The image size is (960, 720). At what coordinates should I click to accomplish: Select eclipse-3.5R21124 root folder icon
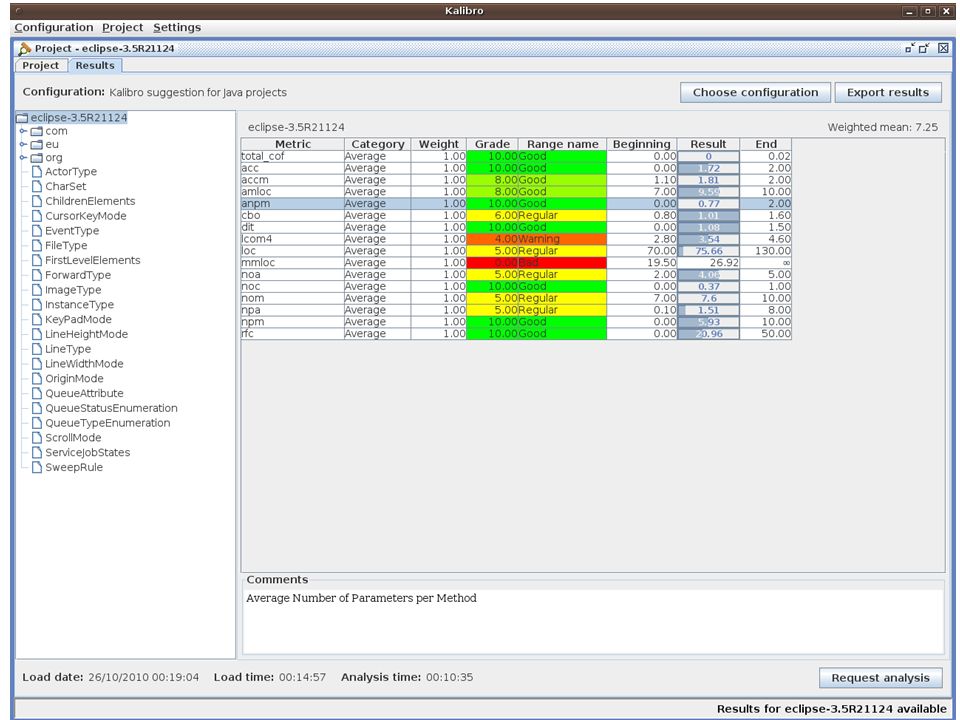23,118
